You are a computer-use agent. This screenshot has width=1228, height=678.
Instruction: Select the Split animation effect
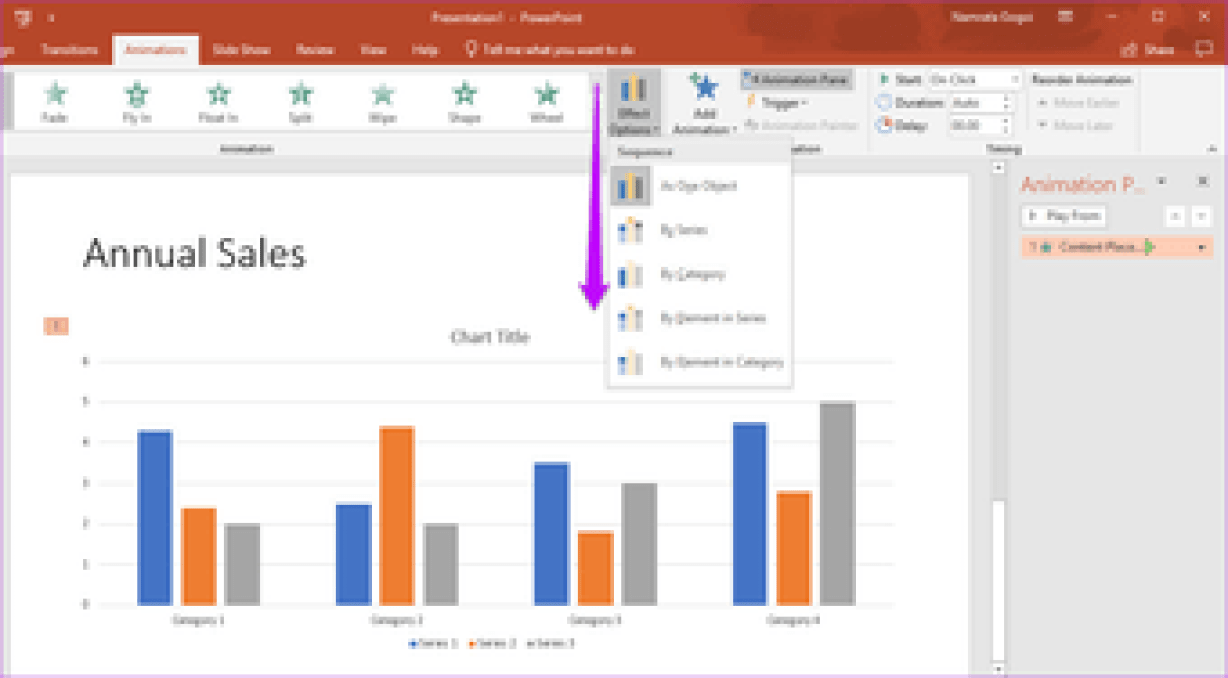[x=300, y=102]
